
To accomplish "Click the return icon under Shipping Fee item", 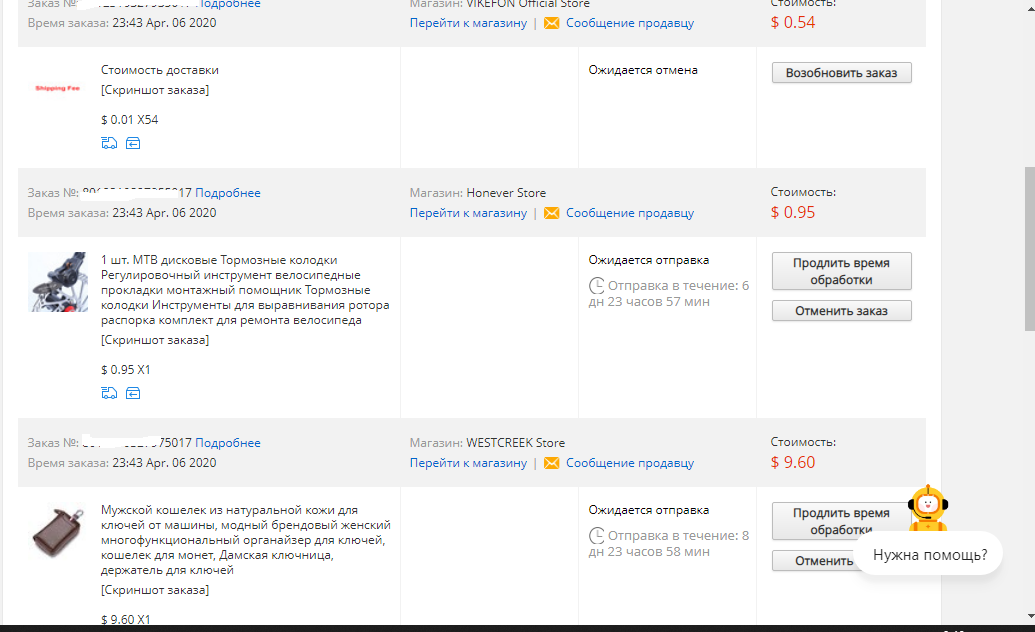I will (x=133, y=143).
